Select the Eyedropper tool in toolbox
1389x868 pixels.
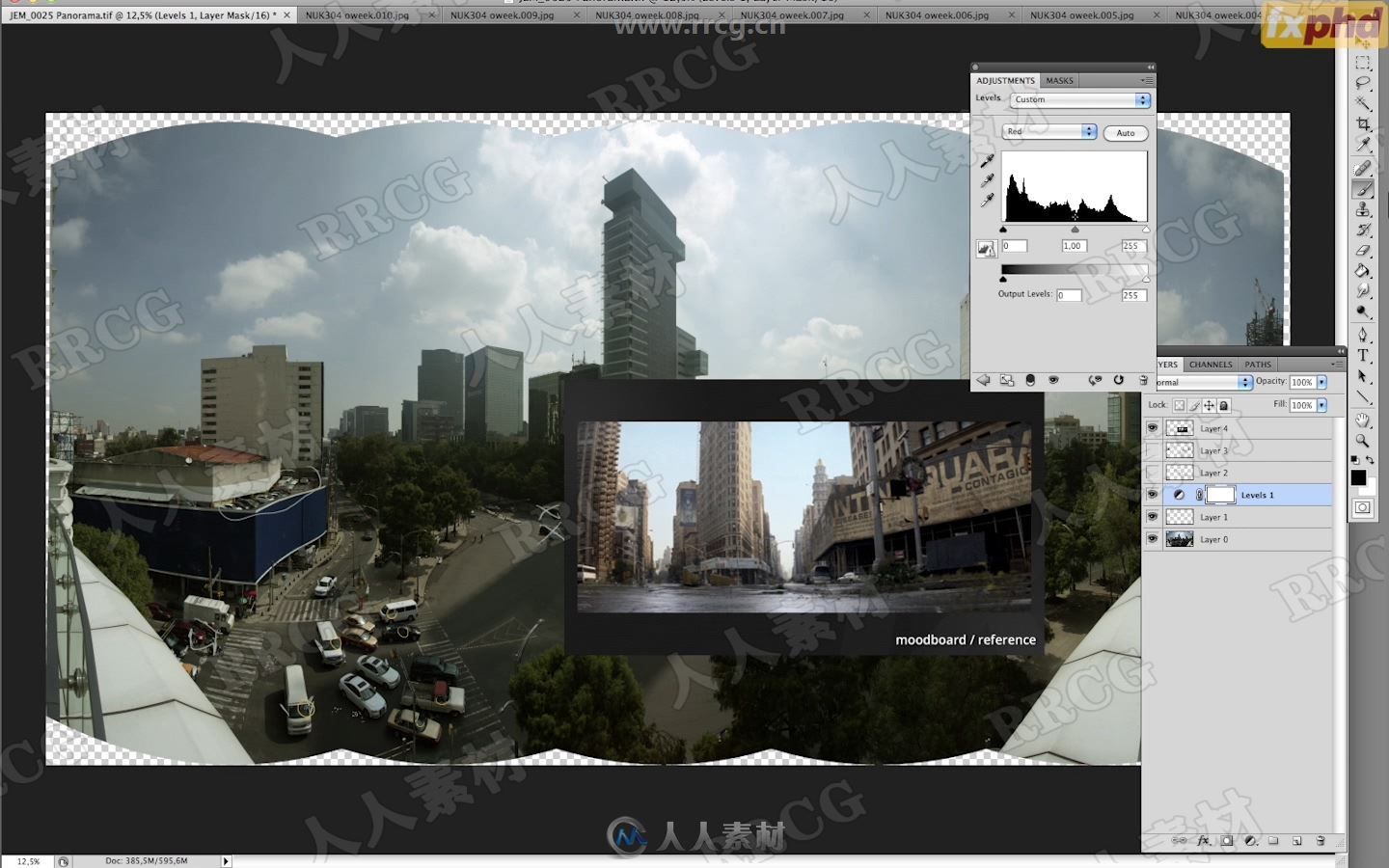point(1363,144)
